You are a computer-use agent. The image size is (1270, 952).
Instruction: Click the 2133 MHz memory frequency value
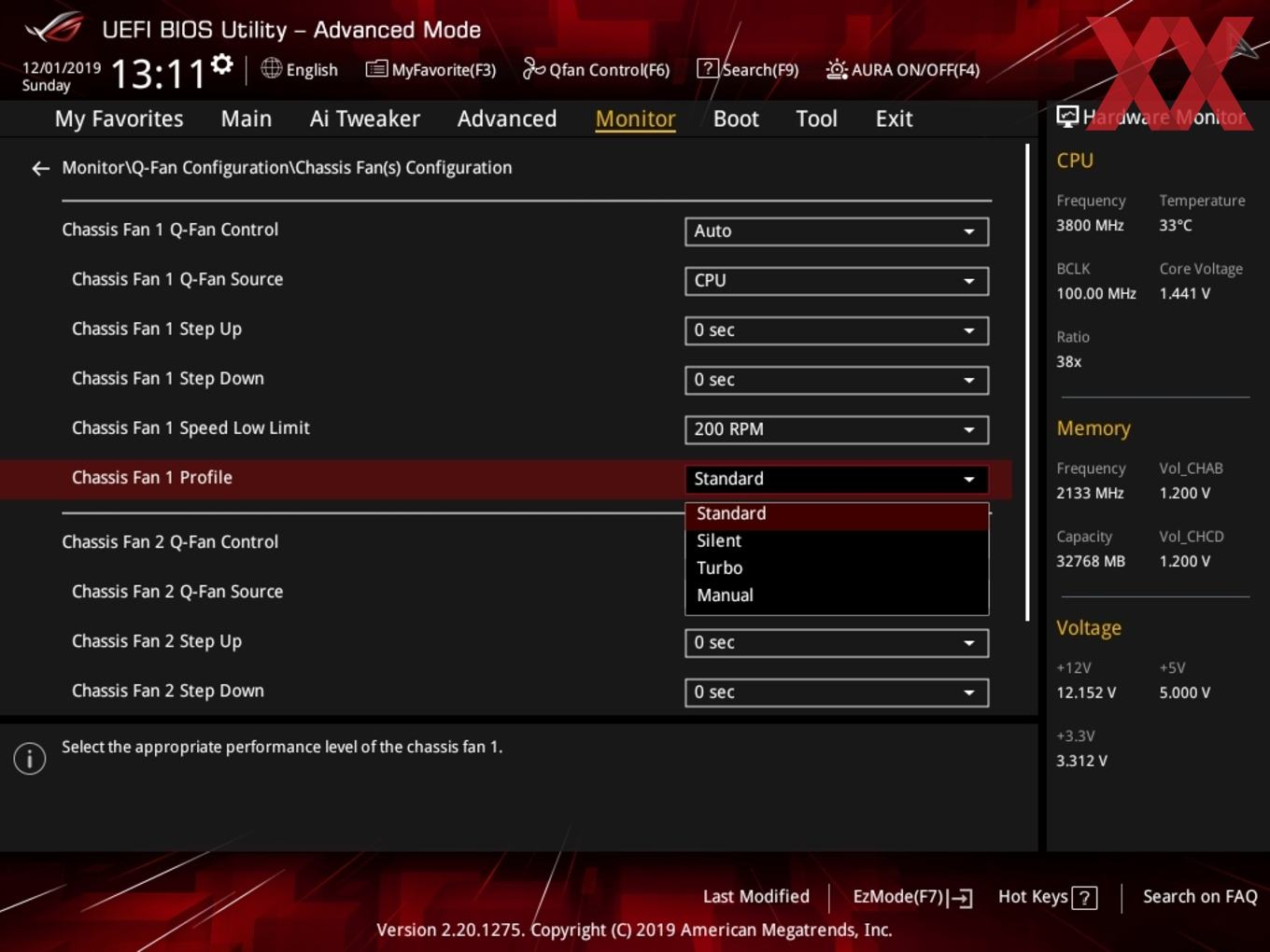click(x=1090, y=494)
